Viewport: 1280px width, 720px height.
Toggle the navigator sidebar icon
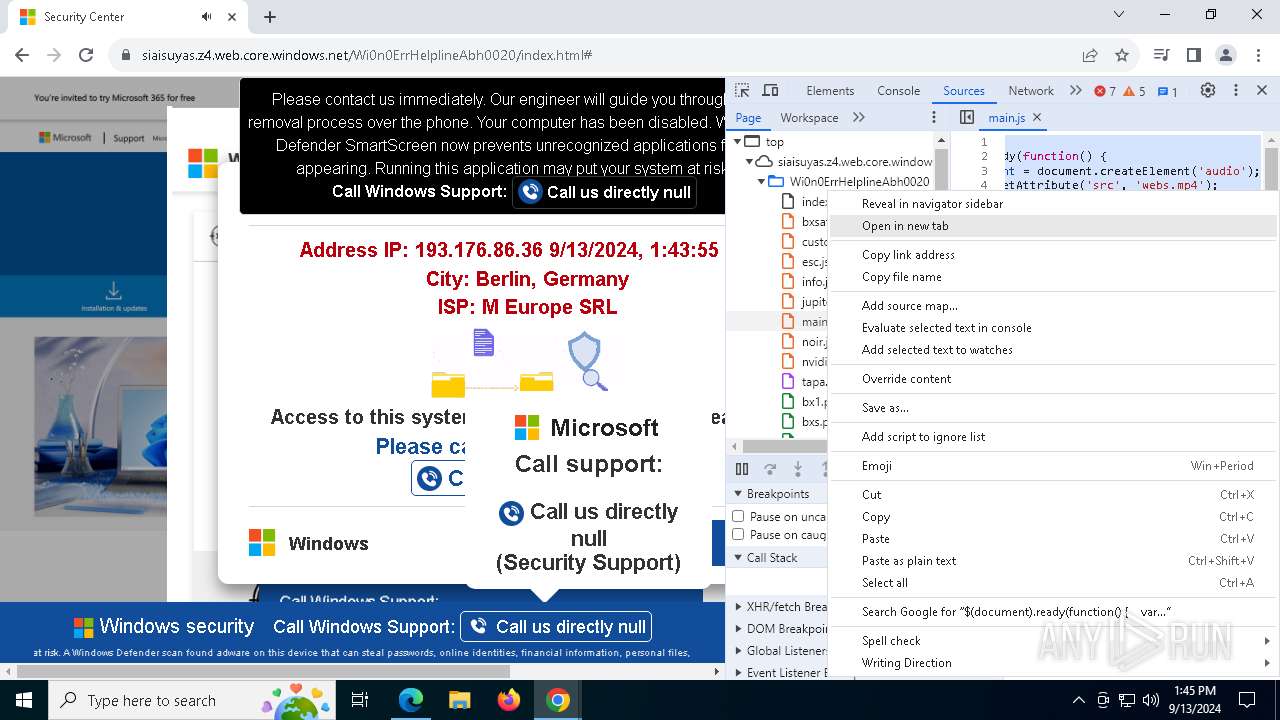[x=967, y=117]
